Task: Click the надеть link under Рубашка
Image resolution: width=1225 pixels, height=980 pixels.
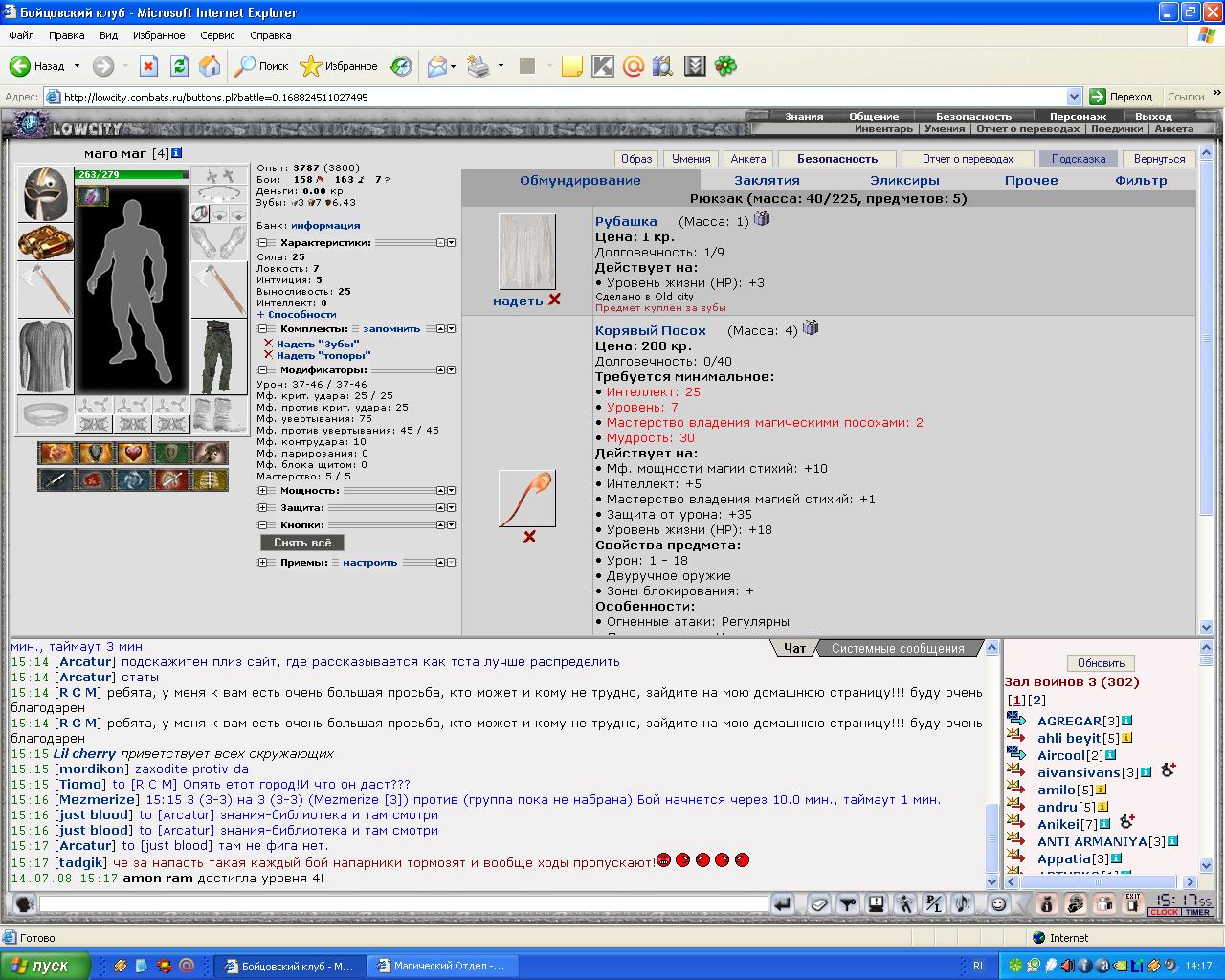Action: [x=518, y=301]
